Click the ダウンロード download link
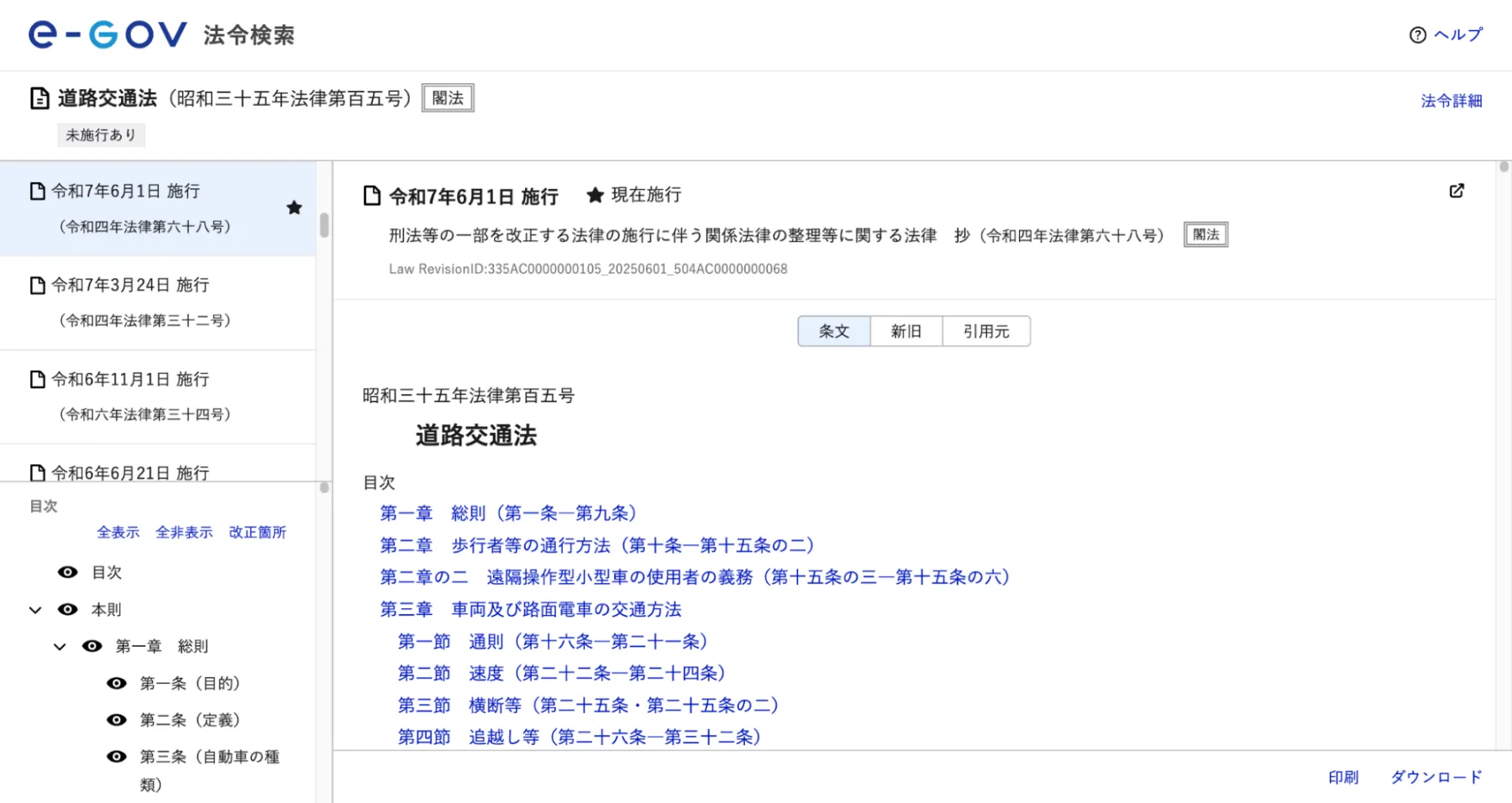 pyautogui.click(x=1435, y=777)
